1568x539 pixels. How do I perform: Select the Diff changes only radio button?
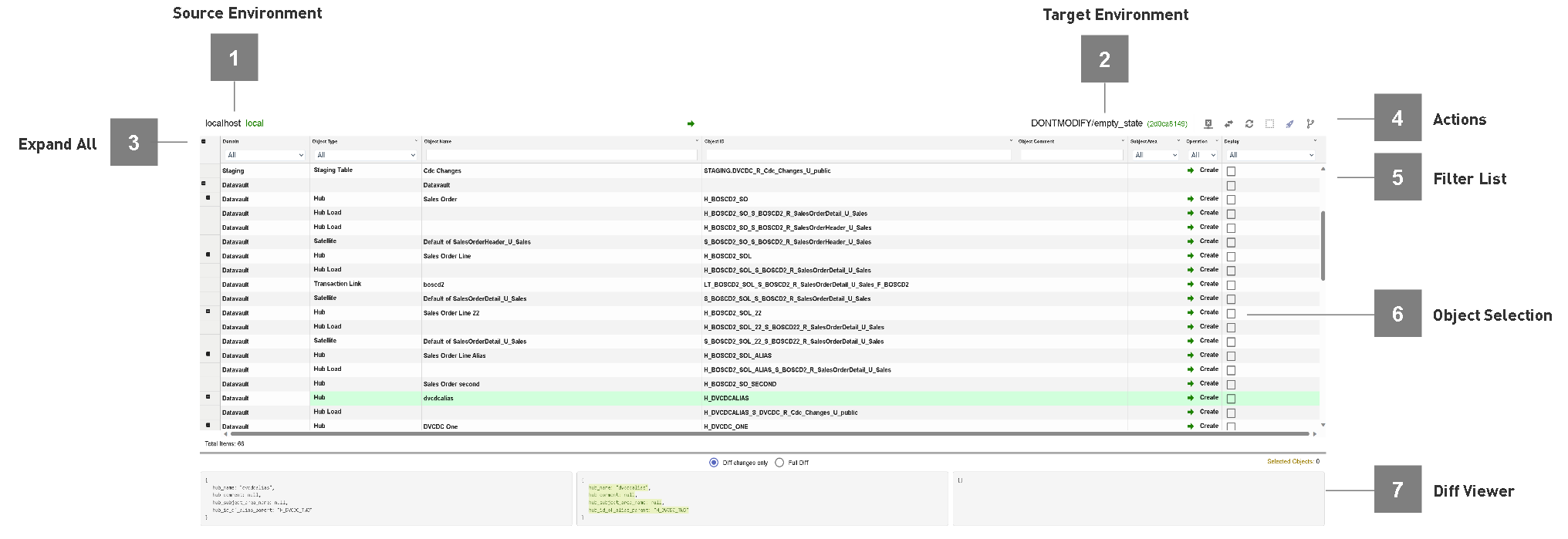pos(714,463)
